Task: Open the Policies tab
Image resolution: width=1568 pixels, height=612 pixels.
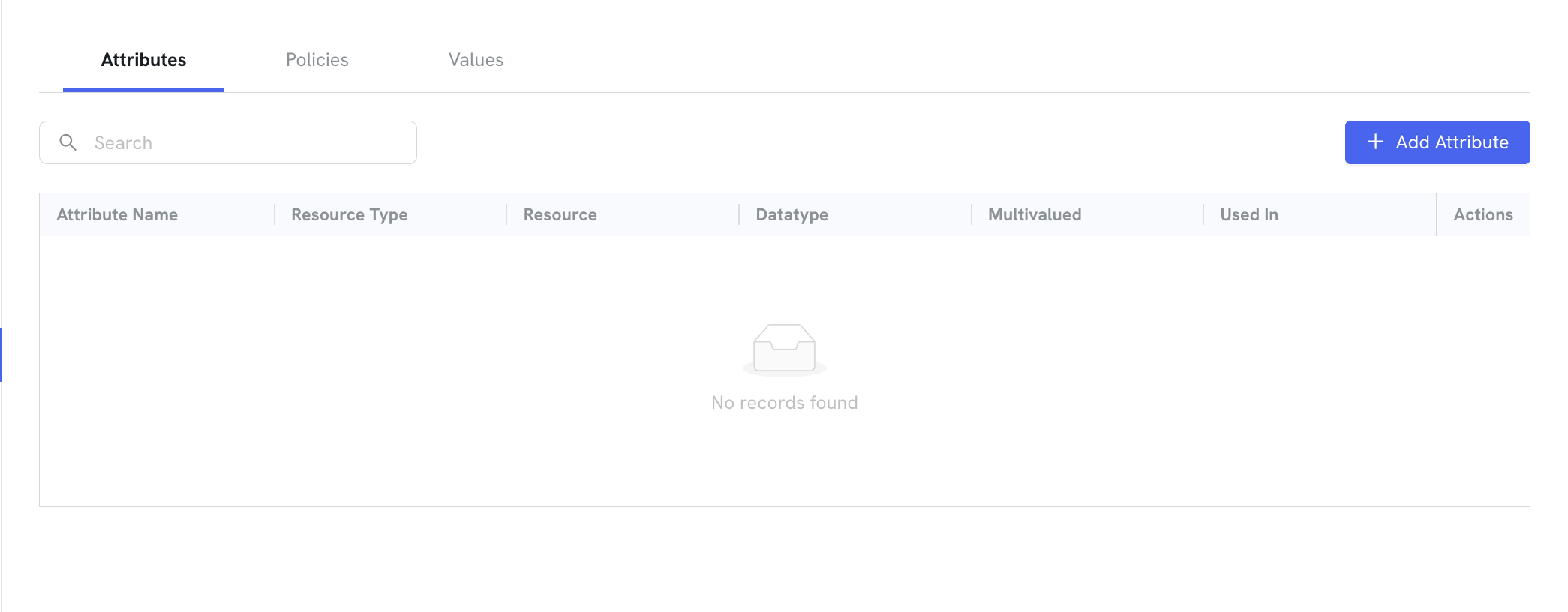Action: click(317, 60)
